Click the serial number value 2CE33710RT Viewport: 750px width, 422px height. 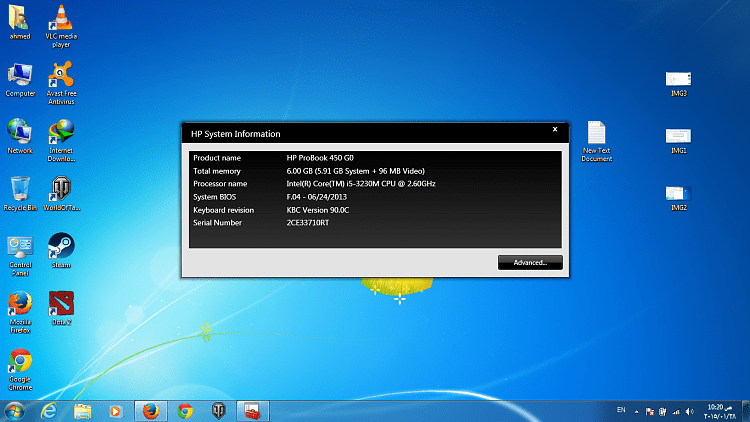tap(308, 223)
